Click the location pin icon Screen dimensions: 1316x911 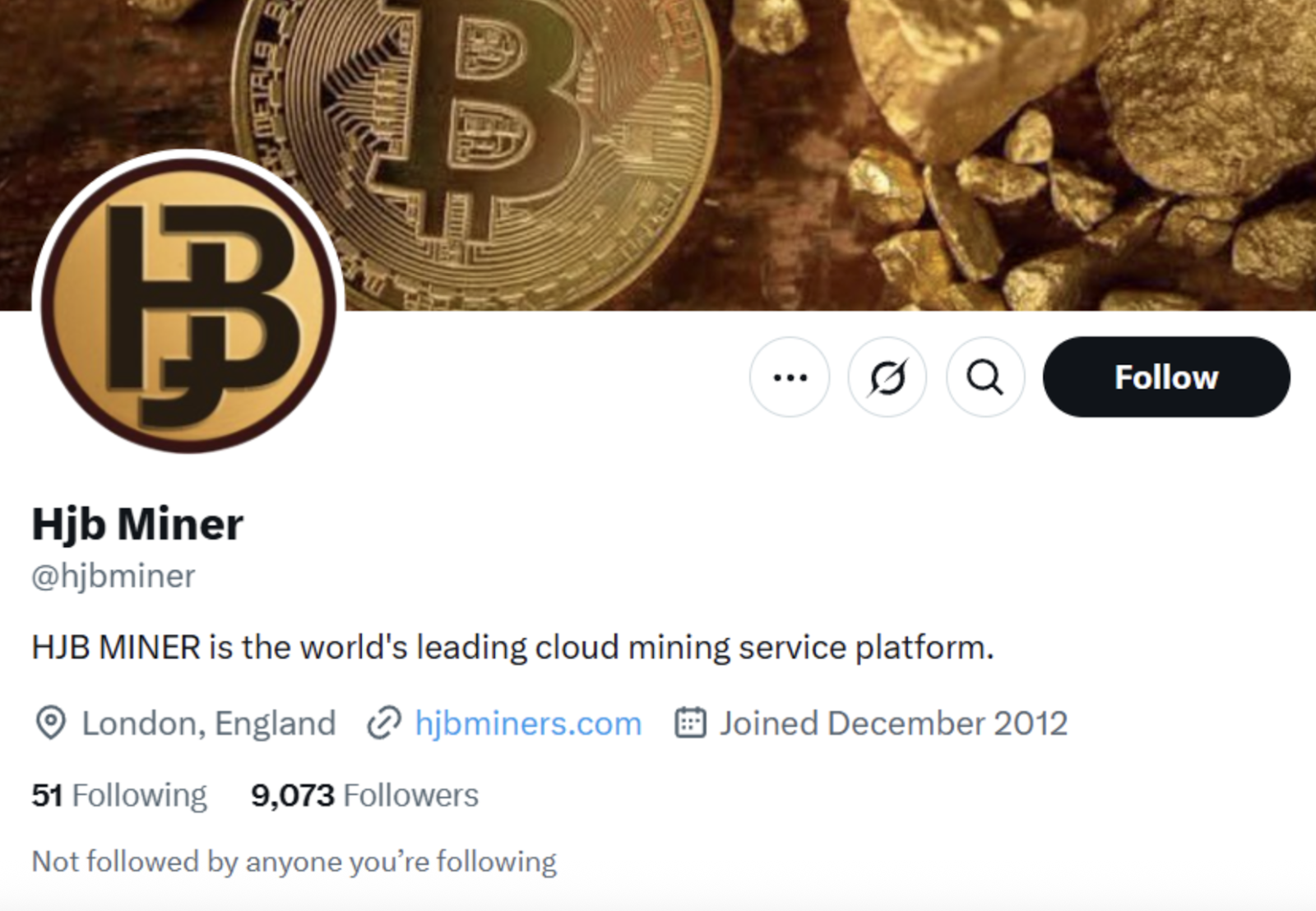51,724
